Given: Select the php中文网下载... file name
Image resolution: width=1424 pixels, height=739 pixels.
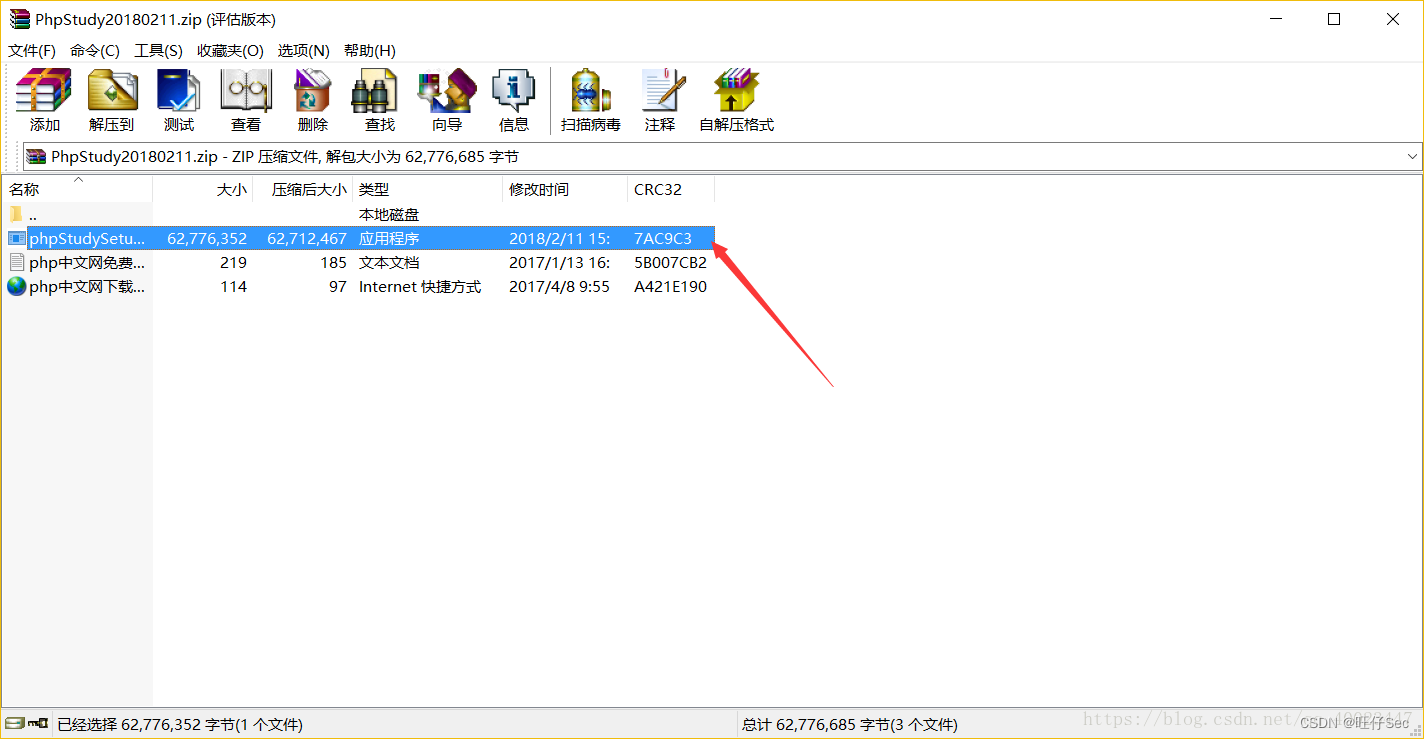Looking at the screenshot, I should pos(87,287).
